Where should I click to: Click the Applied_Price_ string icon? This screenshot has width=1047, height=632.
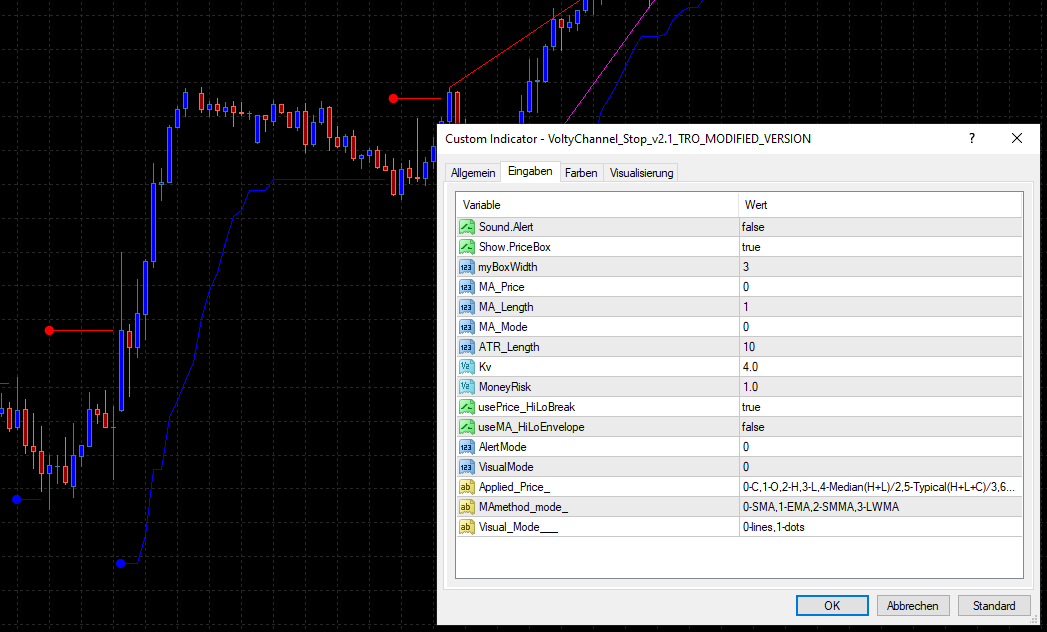coord(466,487)
